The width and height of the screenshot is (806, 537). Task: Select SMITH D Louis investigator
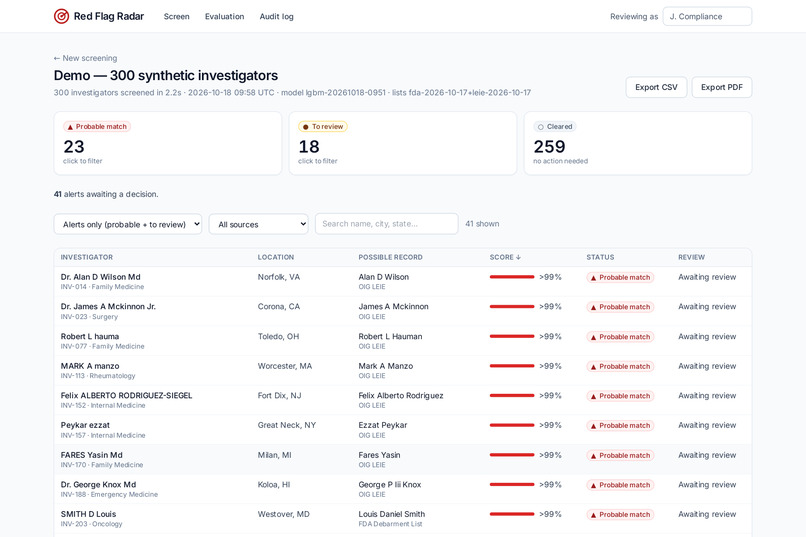pos(88,514)
